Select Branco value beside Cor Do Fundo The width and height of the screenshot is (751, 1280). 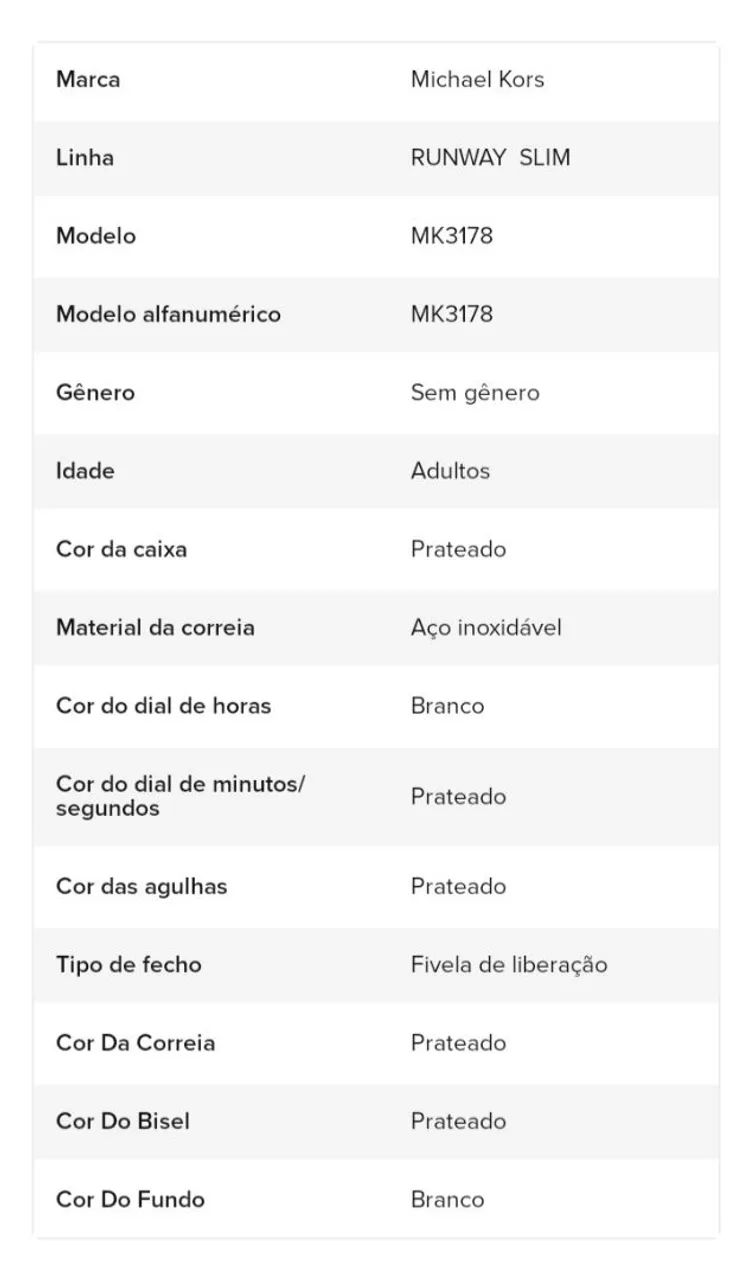point(447,1200)
